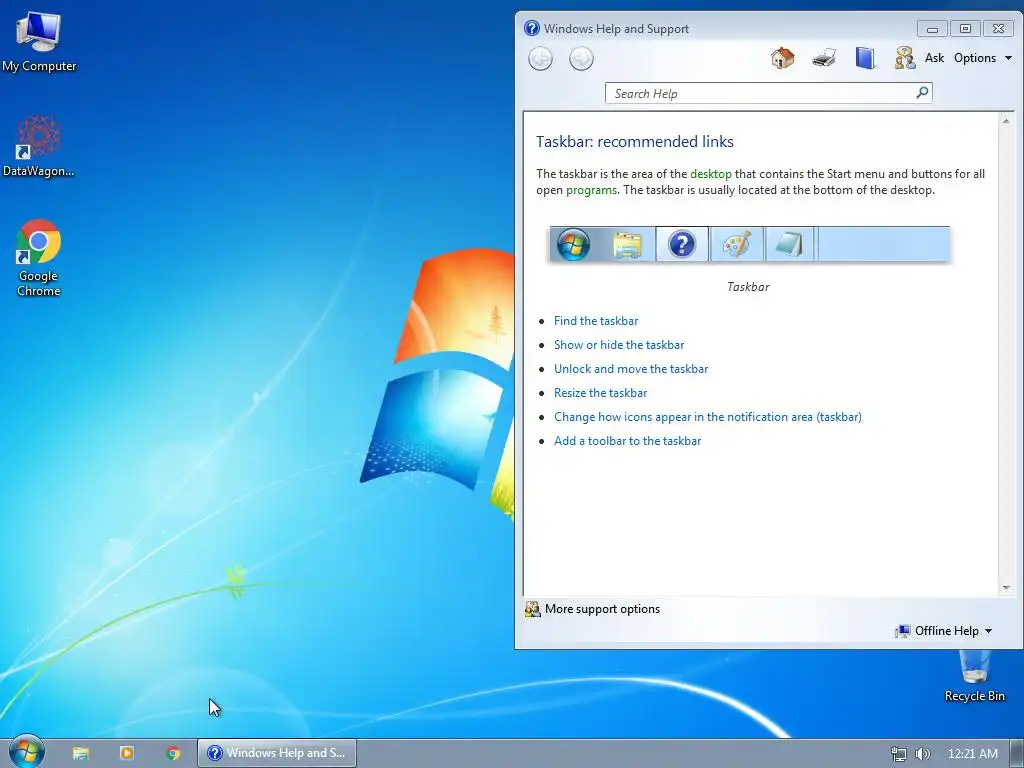This screenshot has height=768, width=1024.
Task: Click Windows Help taskbar button
Action: (277, 753)
